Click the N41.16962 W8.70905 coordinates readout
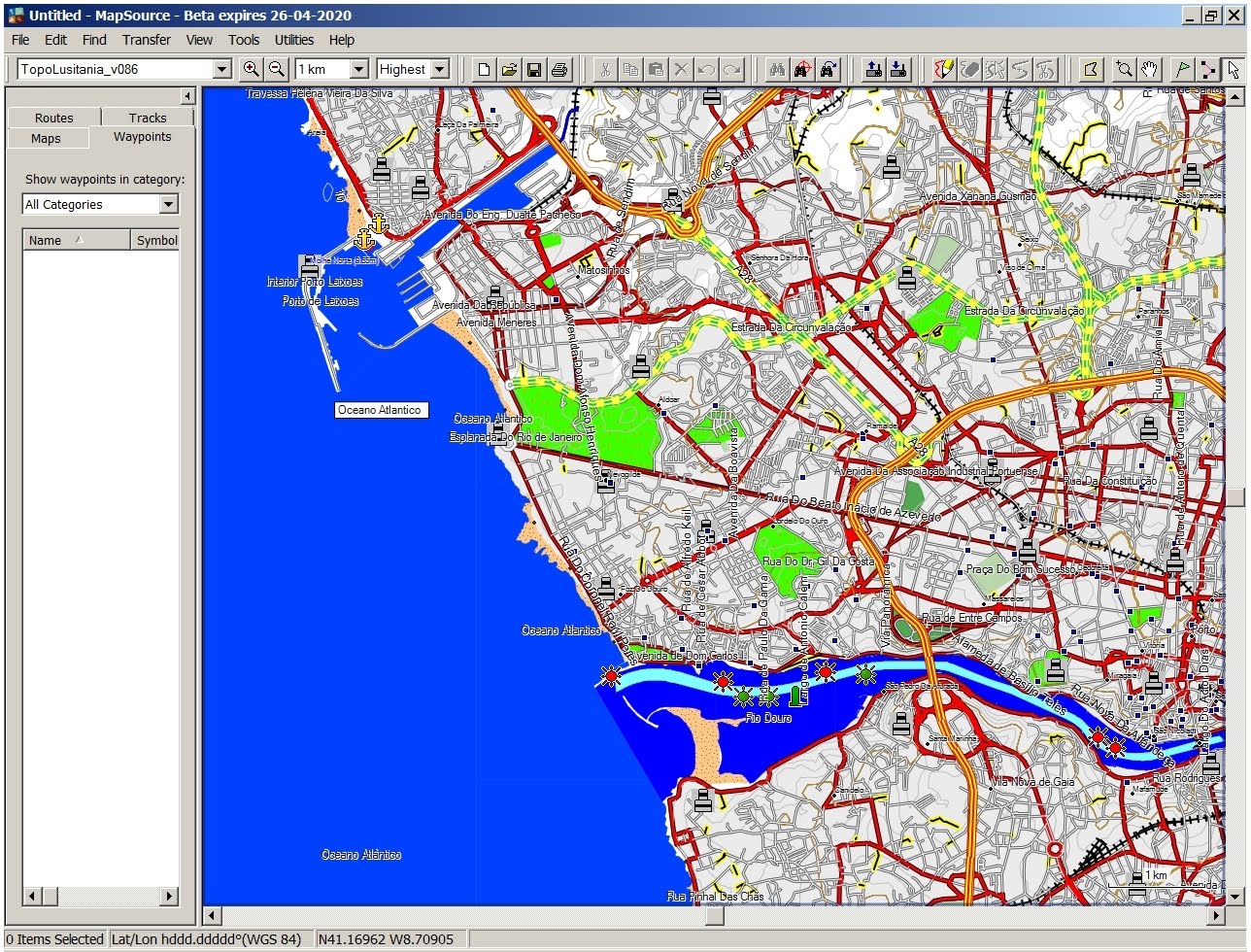1251x952 pixels. click(386, 939)
